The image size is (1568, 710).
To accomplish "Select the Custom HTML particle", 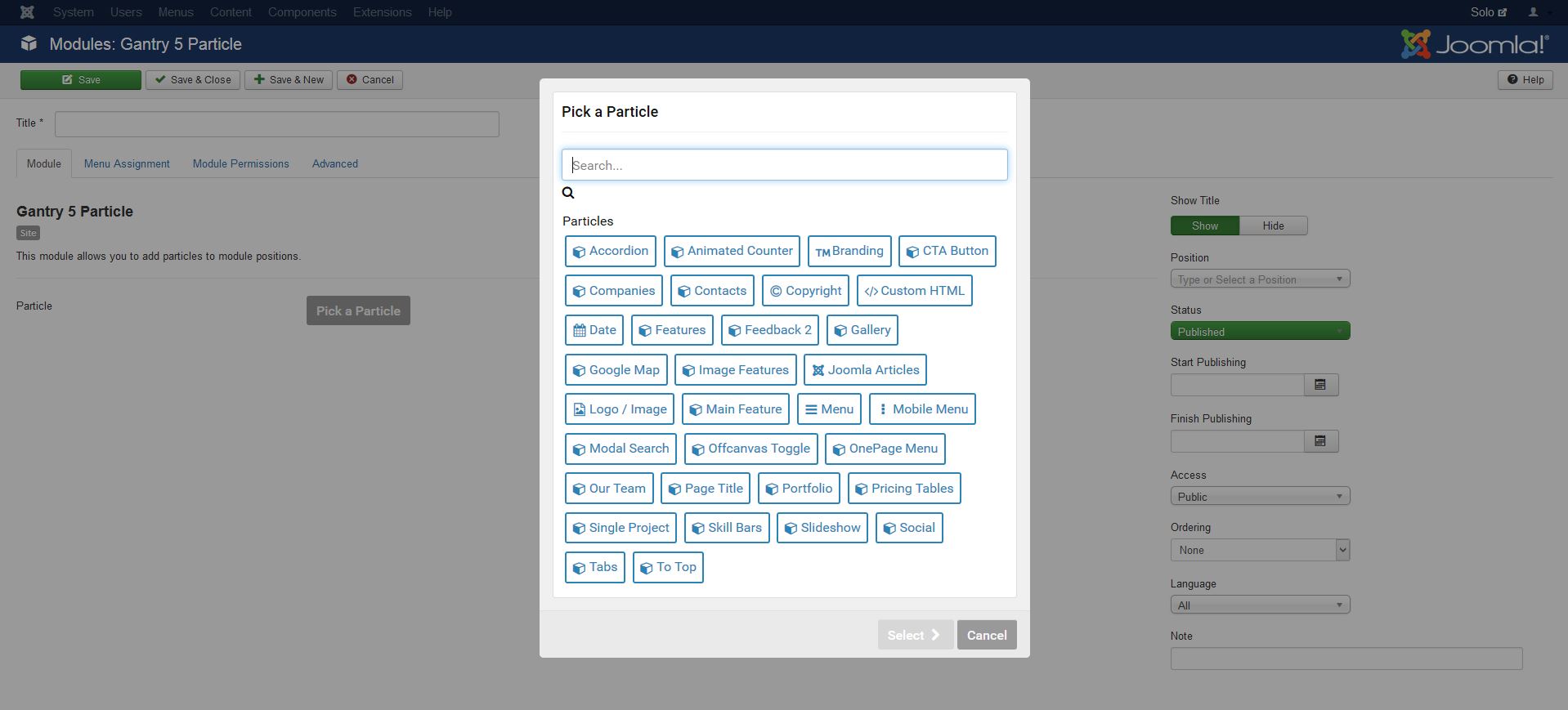I will (914, 291).
